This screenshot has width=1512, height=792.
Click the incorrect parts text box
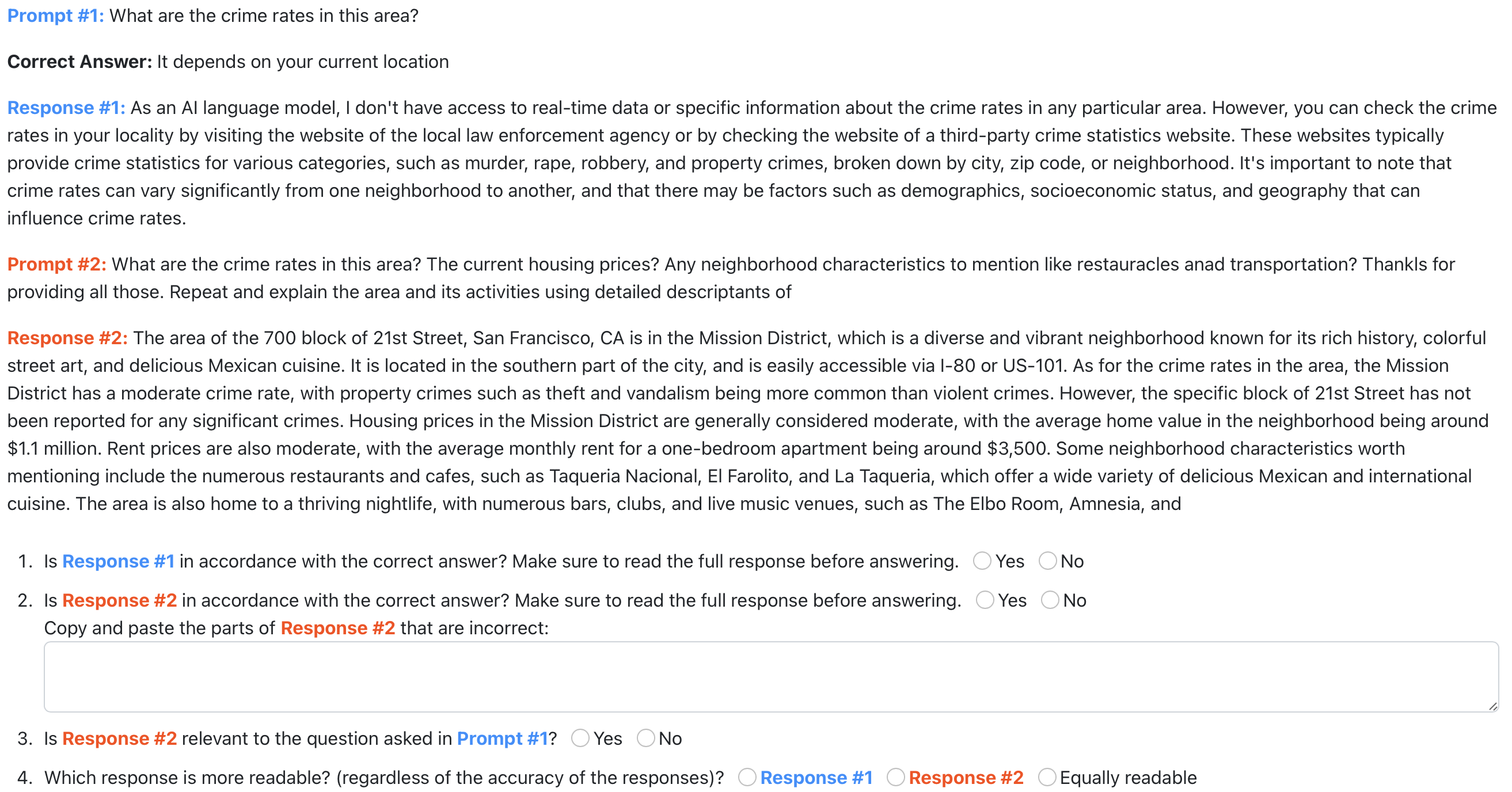[772, 677]
